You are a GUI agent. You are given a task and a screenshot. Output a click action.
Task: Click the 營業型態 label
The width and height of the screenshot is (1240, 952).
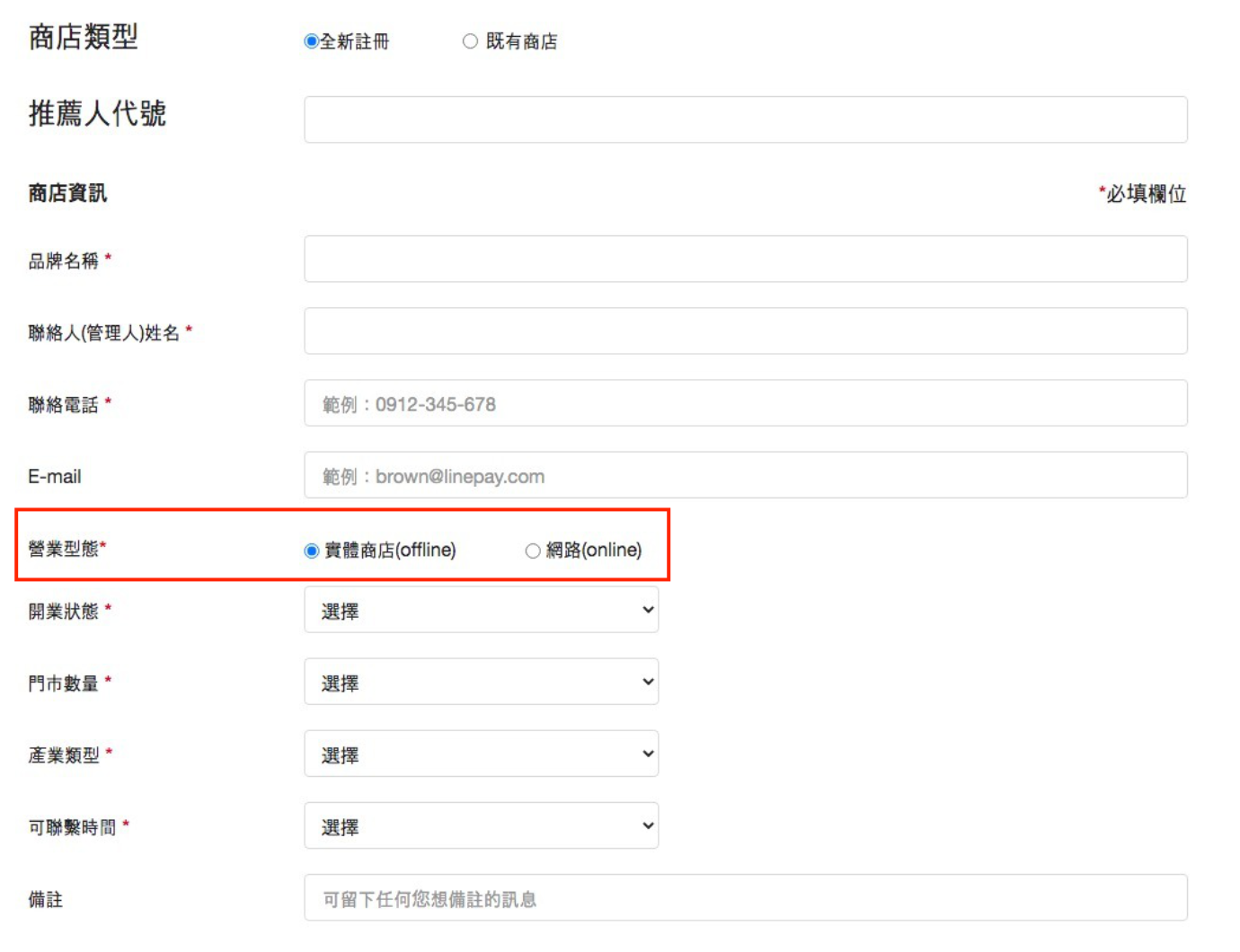click(66, 548)
